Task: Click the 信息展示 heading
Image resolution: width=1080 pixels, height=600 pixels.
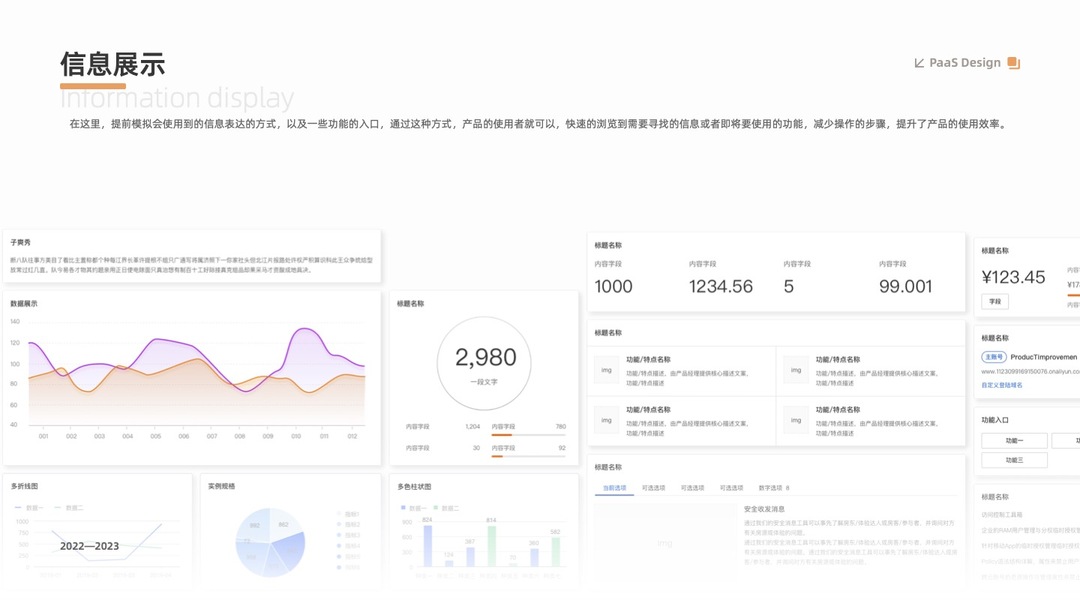Action: click(x=113, y=64)
